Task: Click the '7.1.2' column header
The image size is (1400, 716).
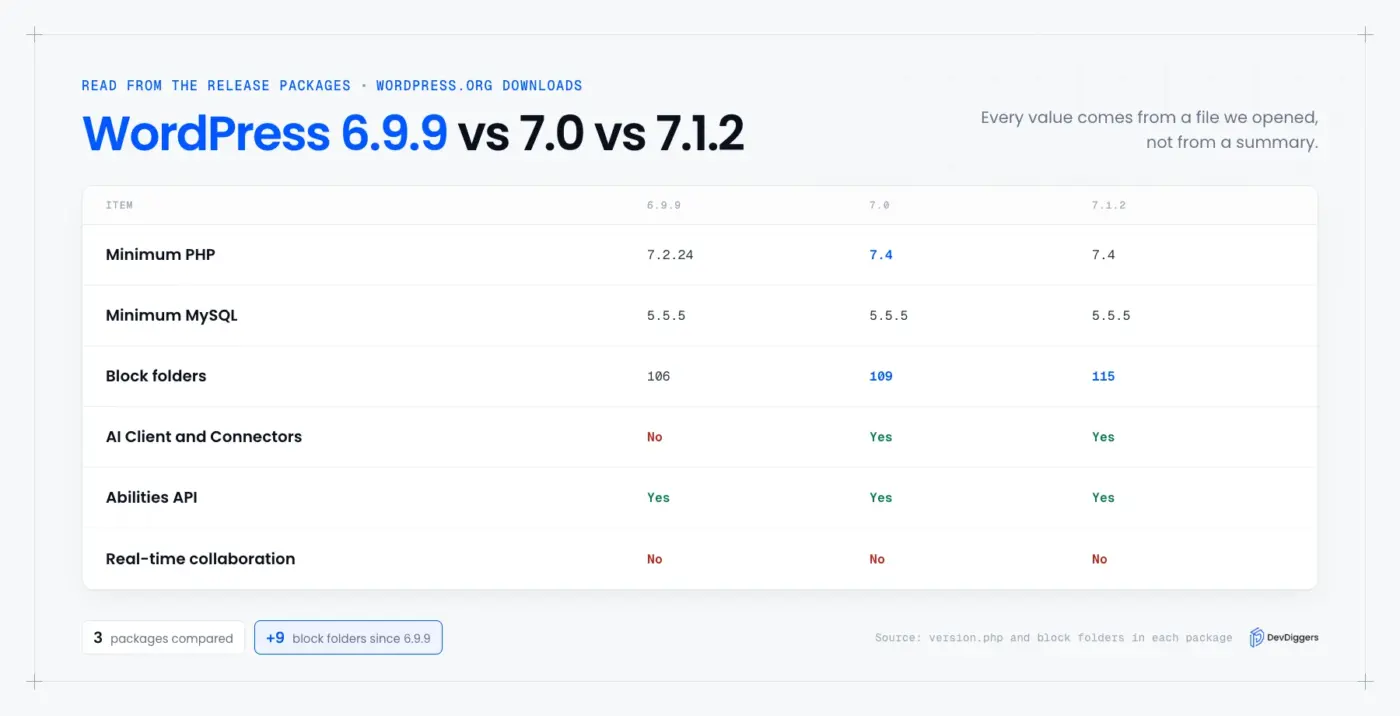Action: (x=1109, y=205)
